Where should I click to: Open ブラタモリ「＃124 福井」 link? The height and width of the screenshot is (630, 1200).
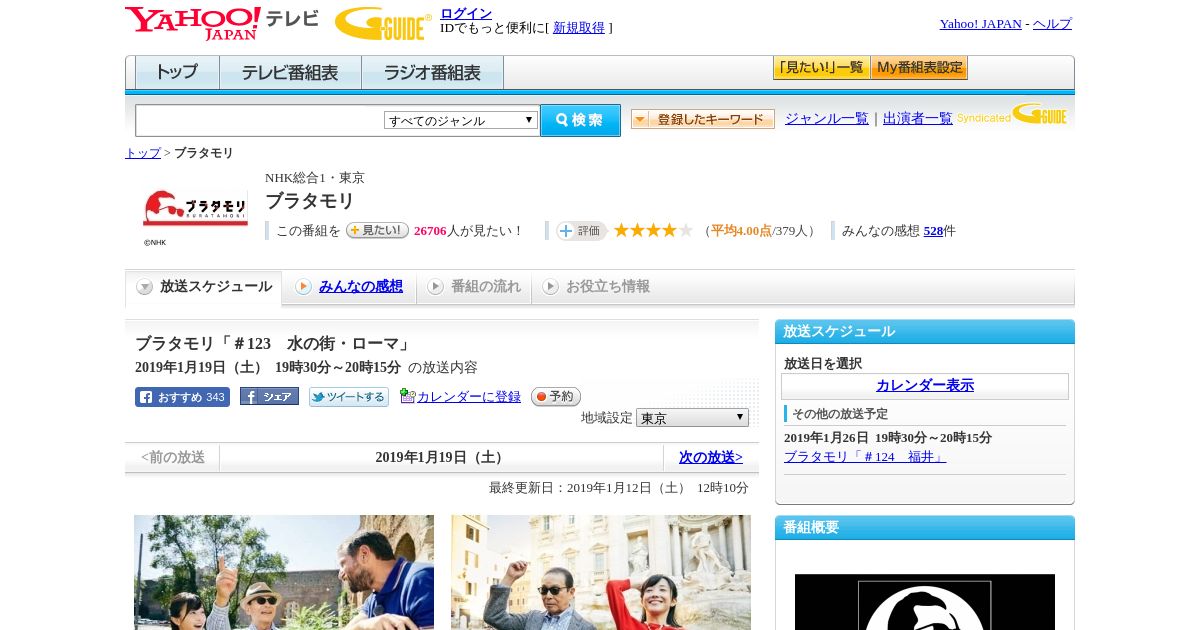[865, 457]
